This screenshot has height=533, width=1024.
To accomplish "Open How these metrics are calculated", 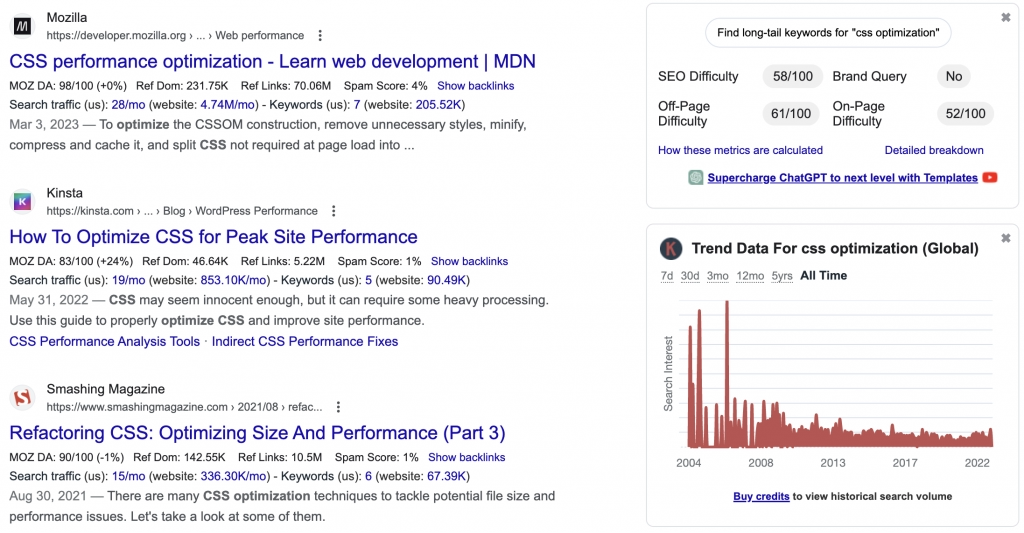I will point(740,150).
